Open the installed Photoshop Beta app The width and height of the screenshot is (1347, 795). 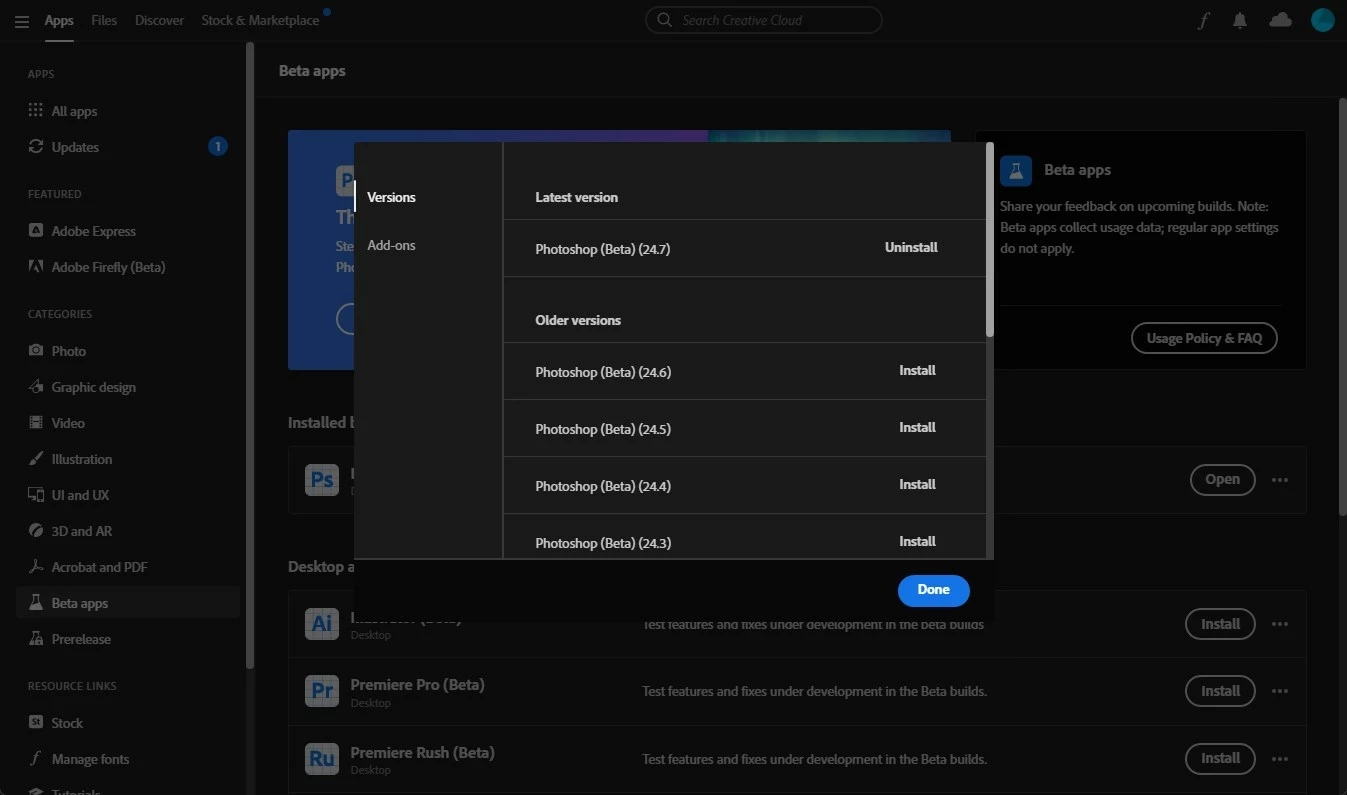(x=1222, y=480)
